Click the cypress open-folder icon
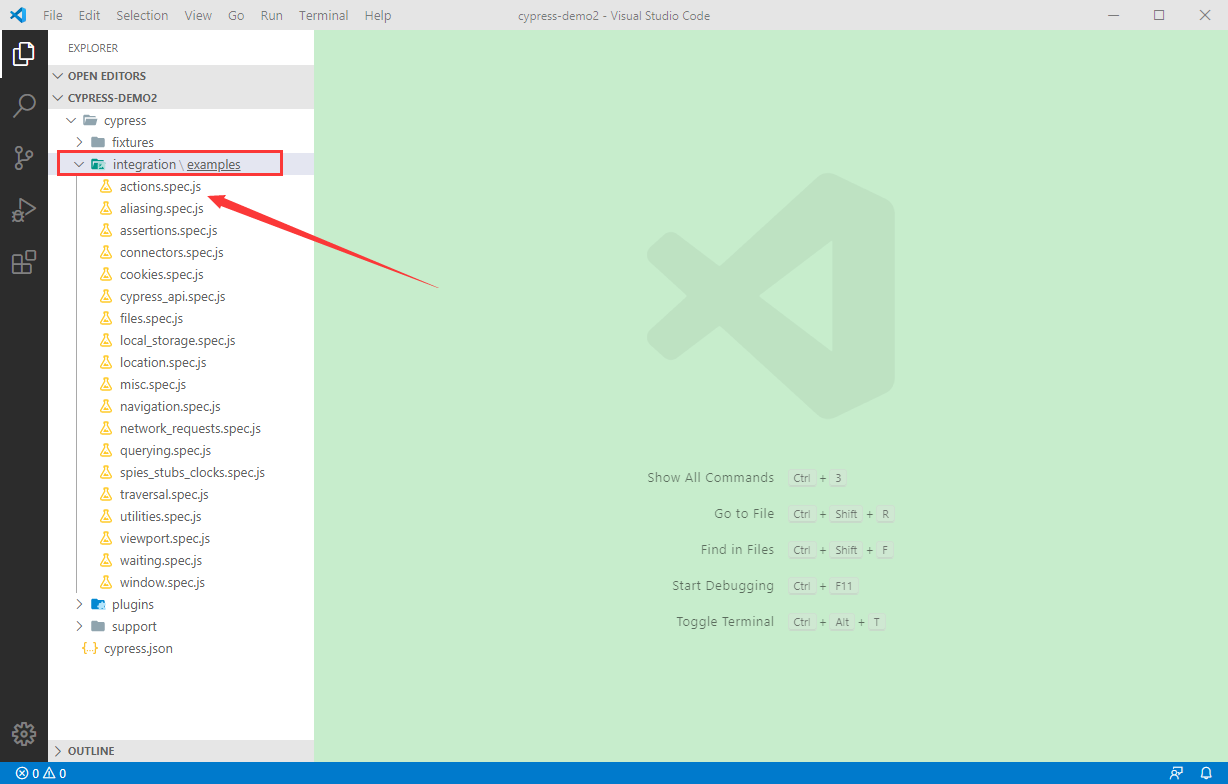The width and height of the screenshot is (1228, 784). pos(90,121)
